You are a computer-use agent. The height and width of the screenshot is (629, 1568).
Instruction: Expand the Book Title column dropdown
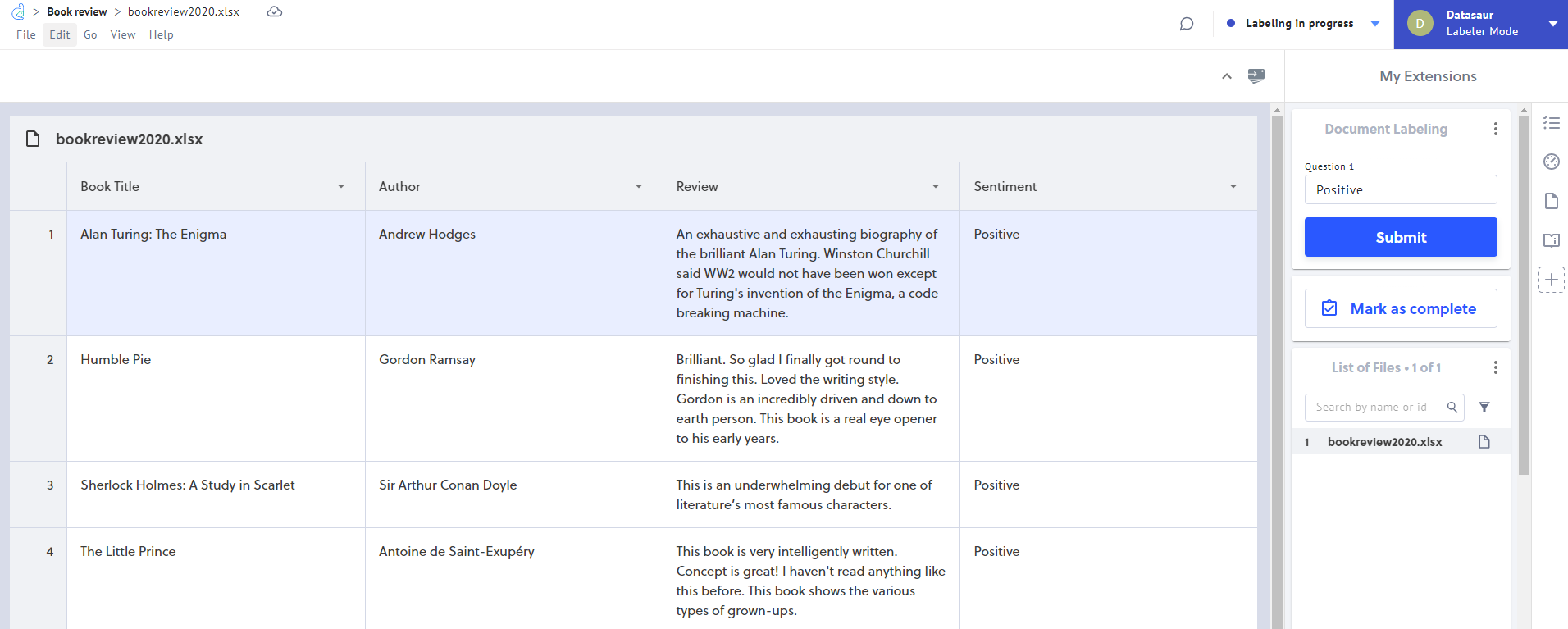tap(341, 187)
